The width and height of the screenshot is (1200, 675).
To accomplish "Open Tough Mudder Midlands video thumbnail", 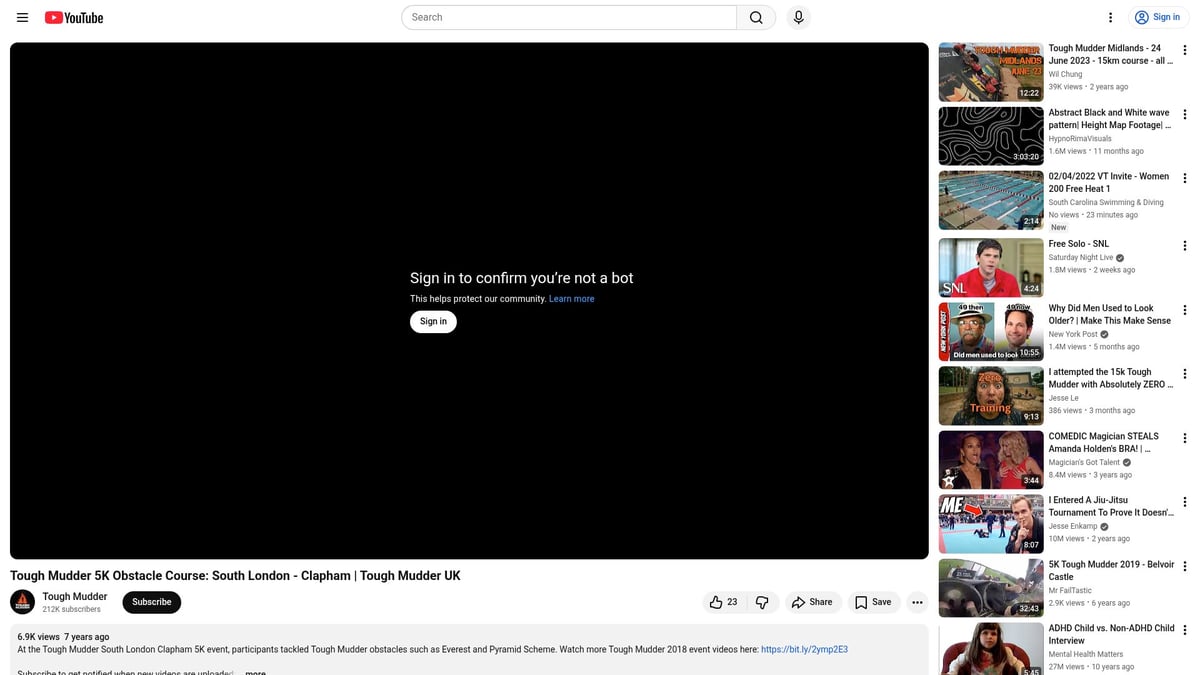I will (991, 72).
